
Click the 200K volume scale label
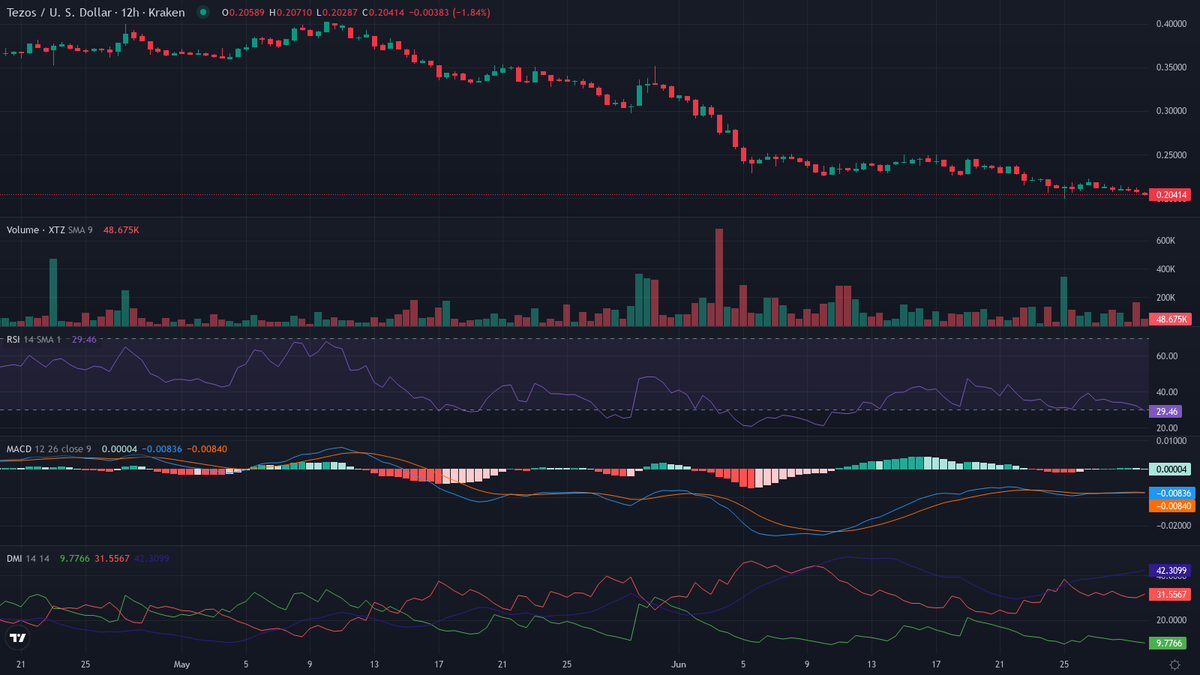1165,298
